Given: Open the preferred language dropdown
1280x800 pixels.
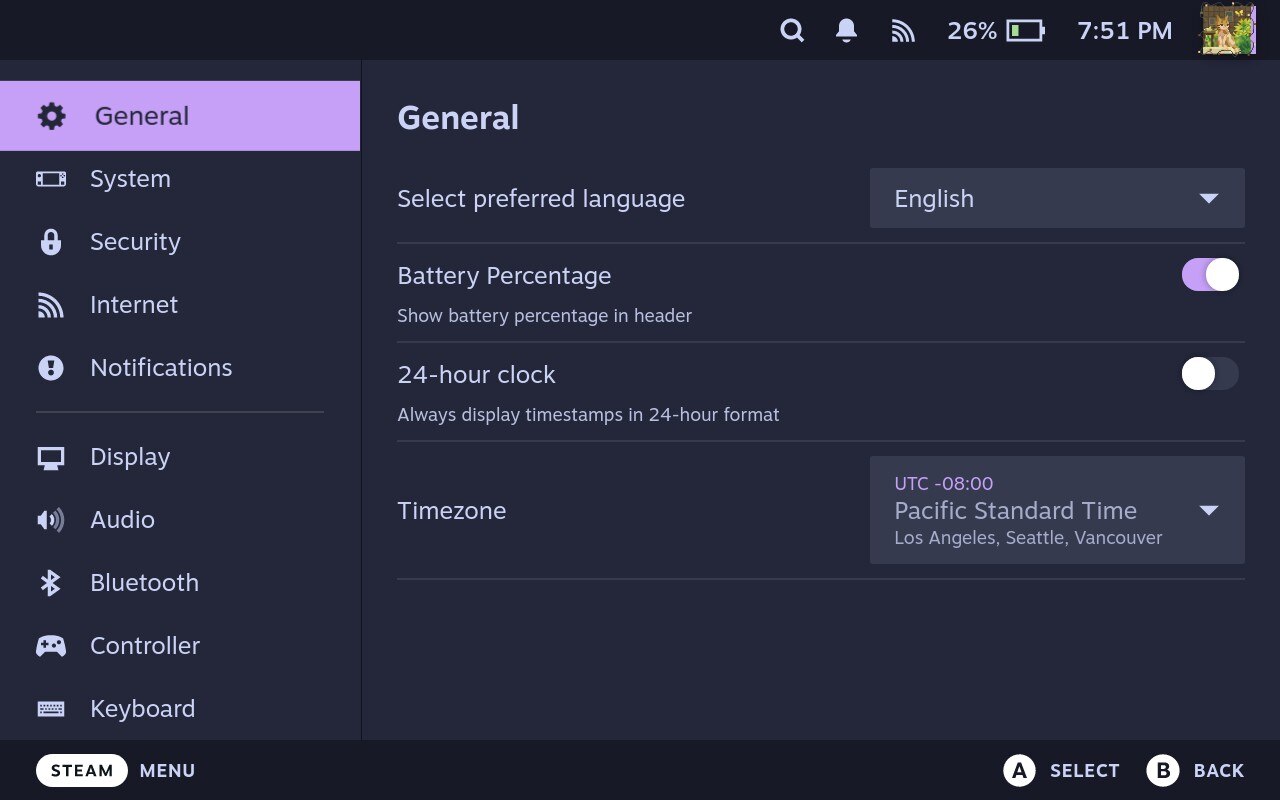Looking at the screenshot, I should (x=1057, y=198).
